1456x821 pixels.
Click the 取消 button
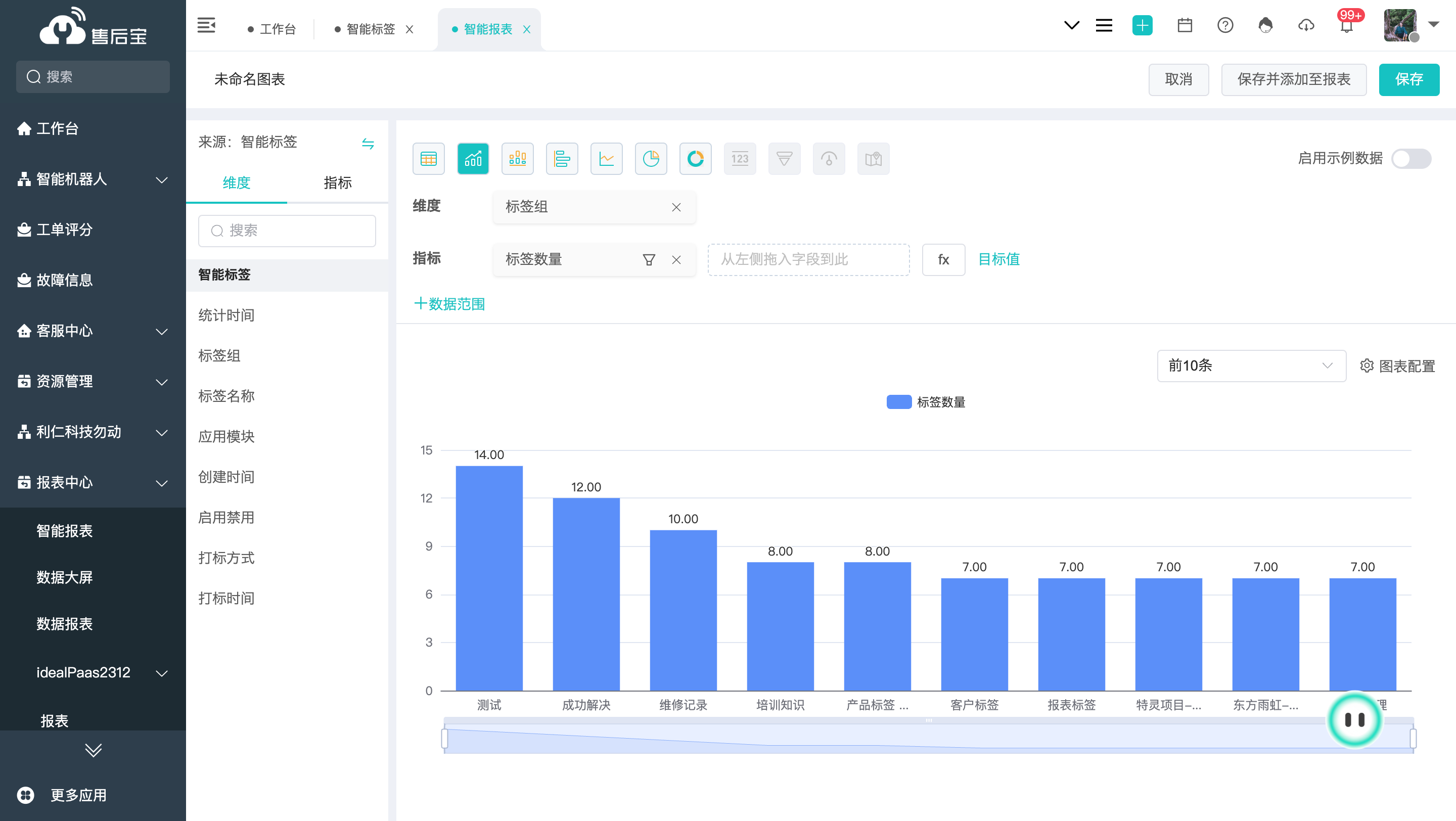1178,80
